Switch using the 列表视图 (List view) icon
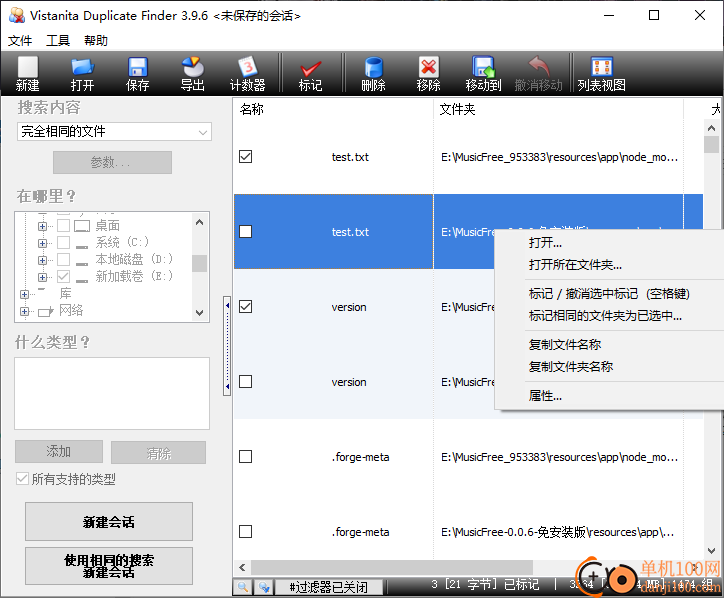 (602, 74)
